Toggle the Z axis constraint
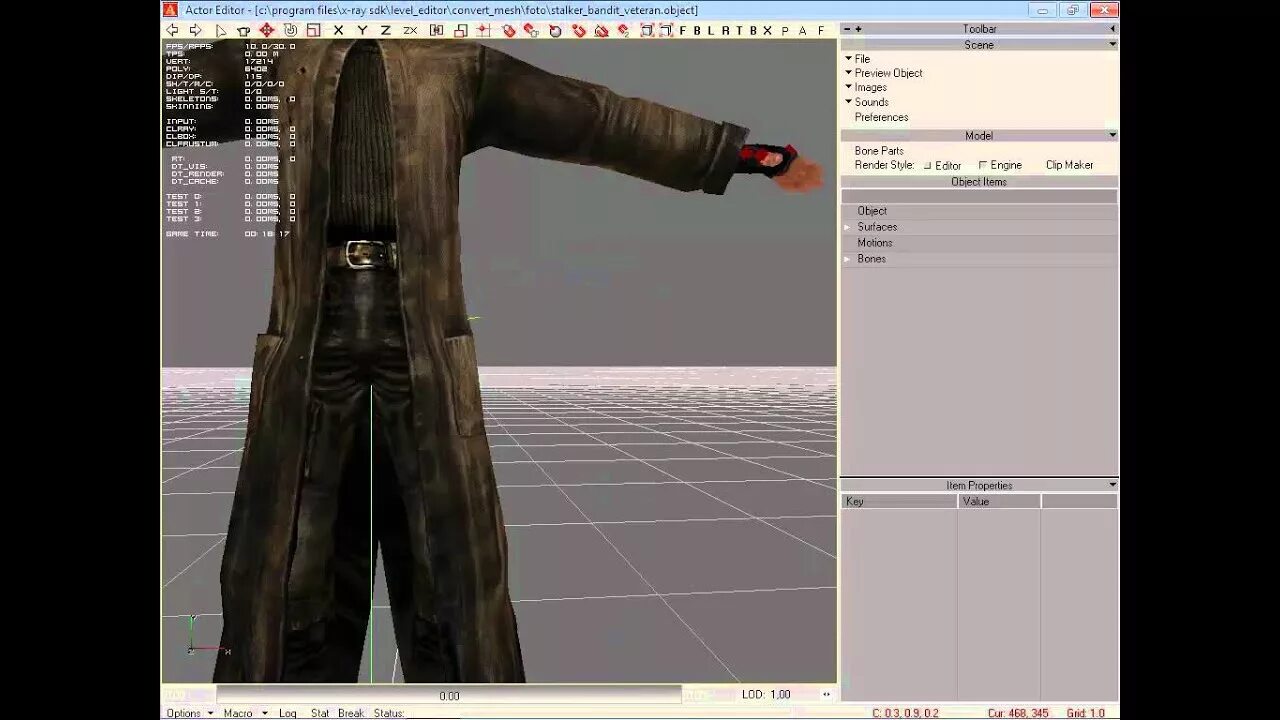The image size is (1280, 720). coord(386,30)
